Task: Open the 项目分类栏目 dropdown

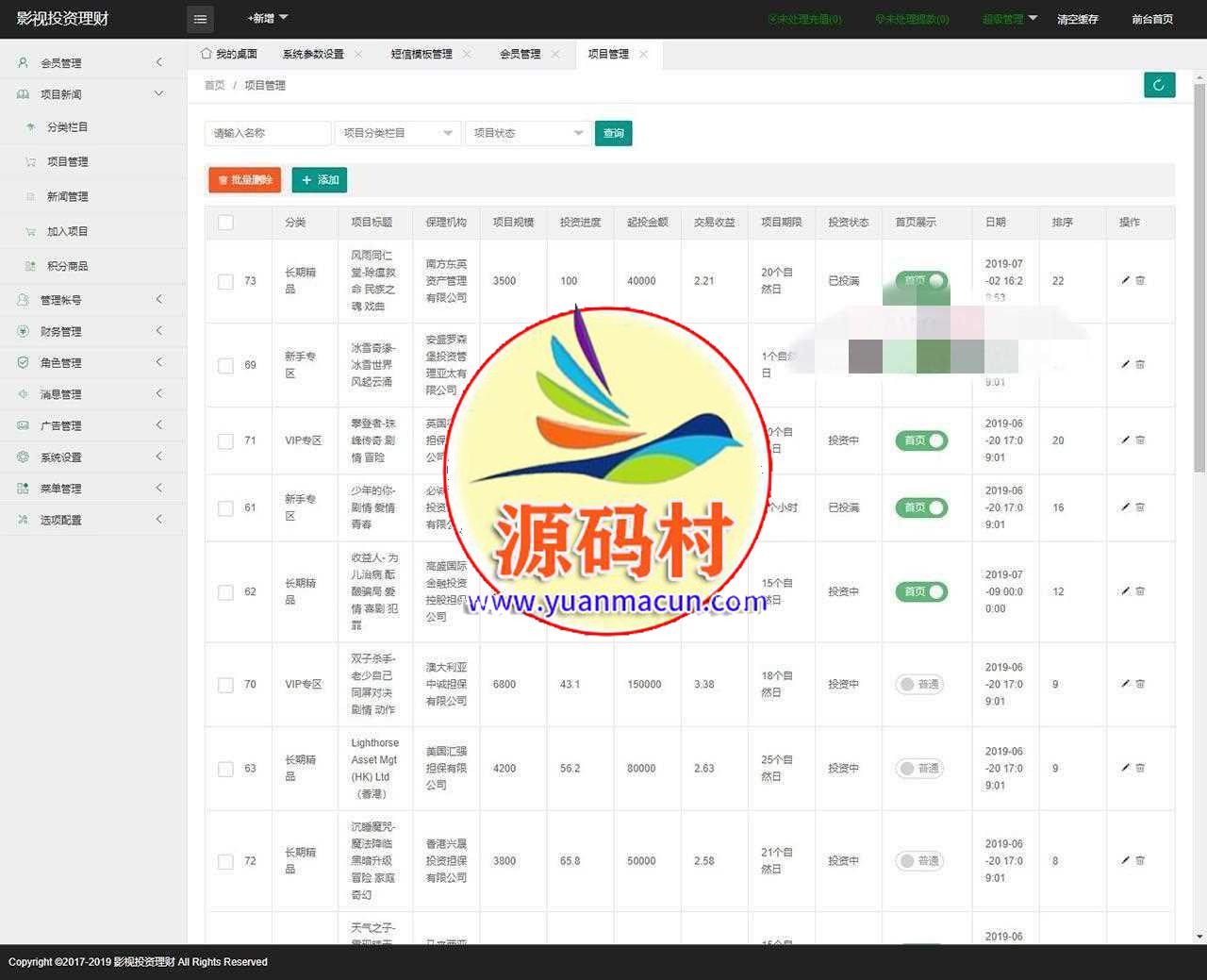Action: (397, 133)
